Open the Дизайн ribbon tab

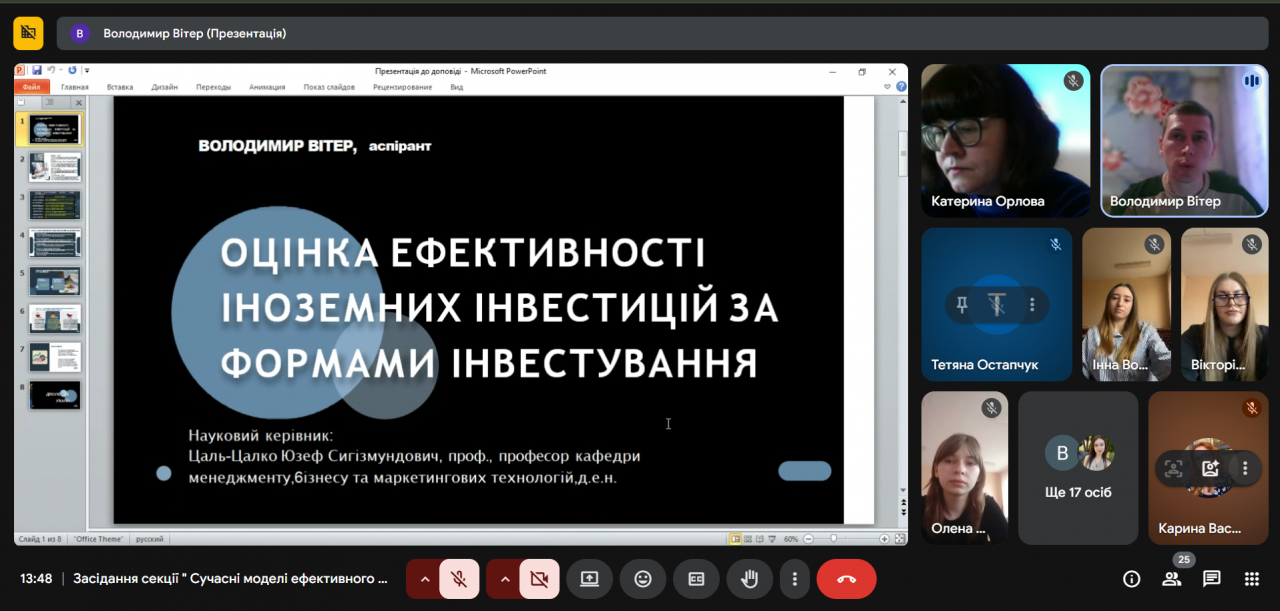[165, 87]
